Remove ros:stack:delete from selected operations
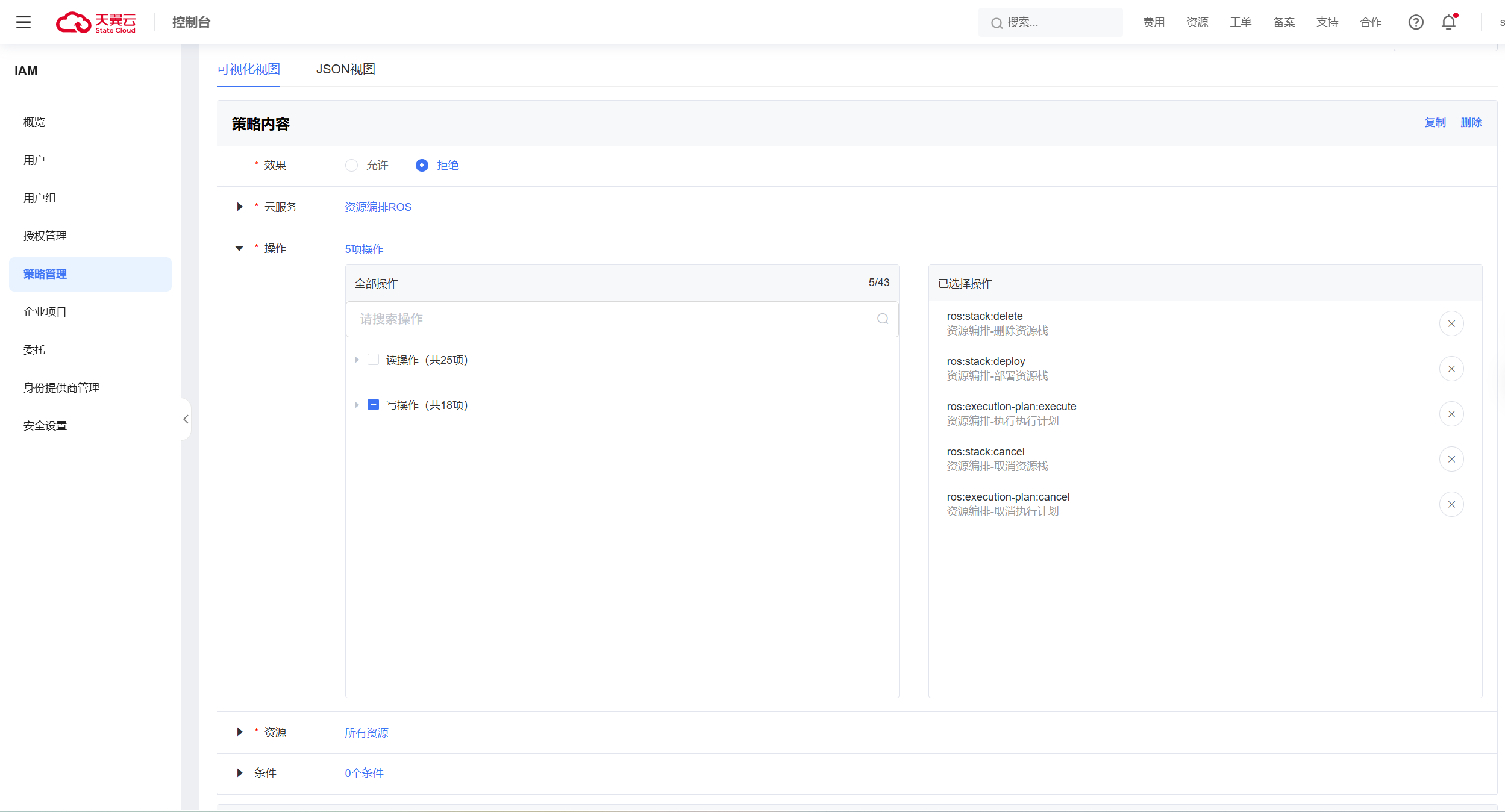The image size is (1505, 812). [1451, 323]
